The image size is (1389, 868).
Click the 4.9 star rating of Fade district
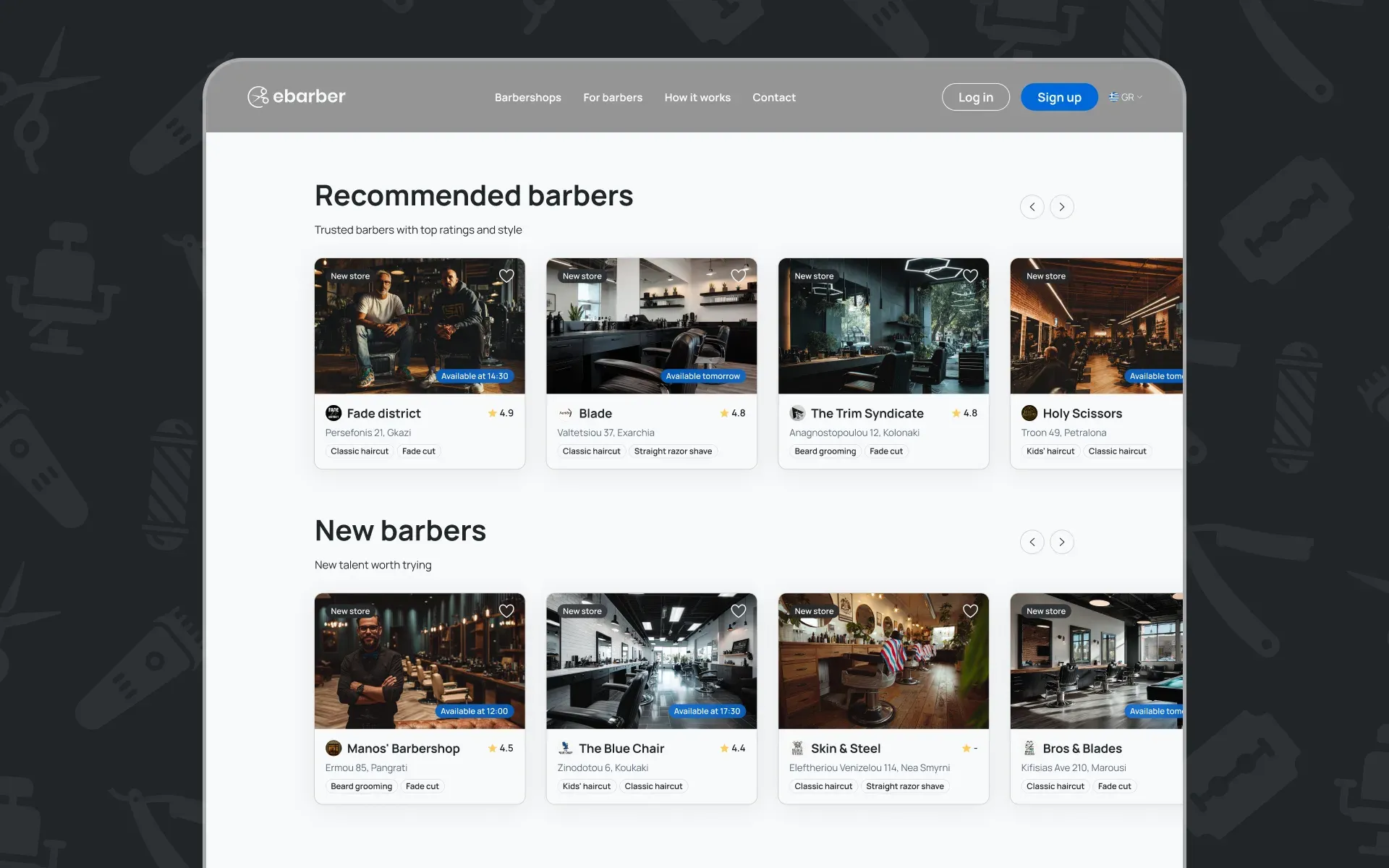point(501,413)
